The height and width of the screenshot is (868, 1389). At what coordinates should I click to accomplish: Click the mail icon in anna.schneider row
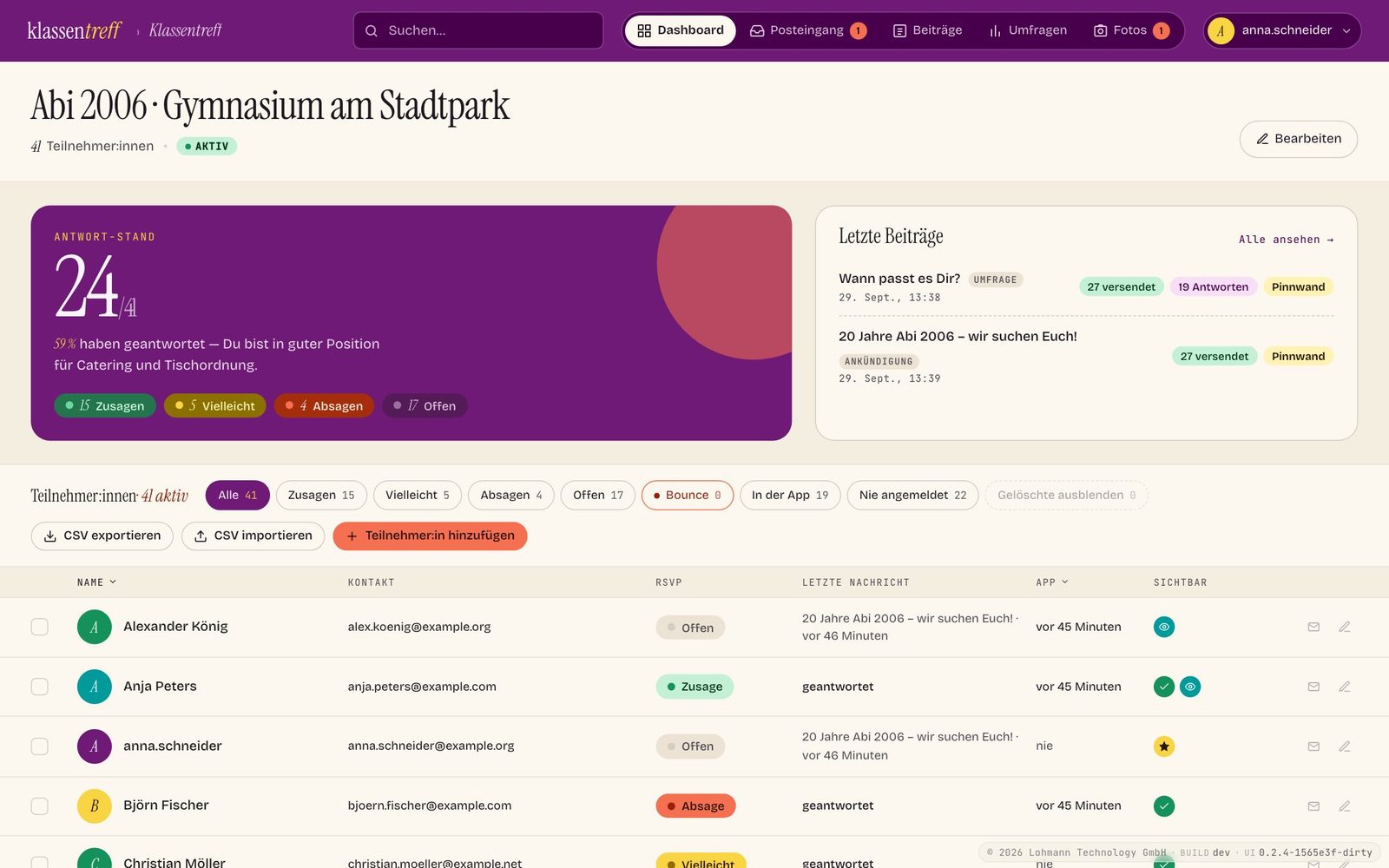(x=1313, y=746)
